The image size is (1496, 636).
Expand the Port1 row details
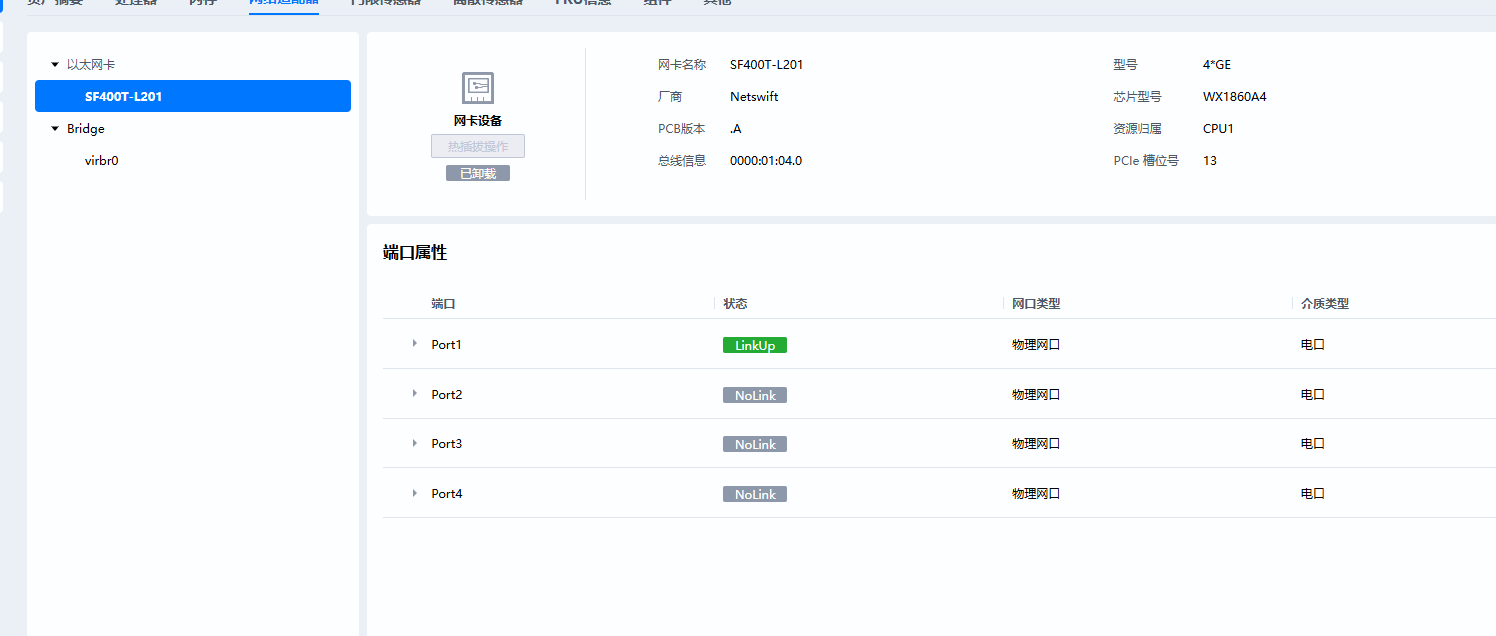[x=415, y=344]
